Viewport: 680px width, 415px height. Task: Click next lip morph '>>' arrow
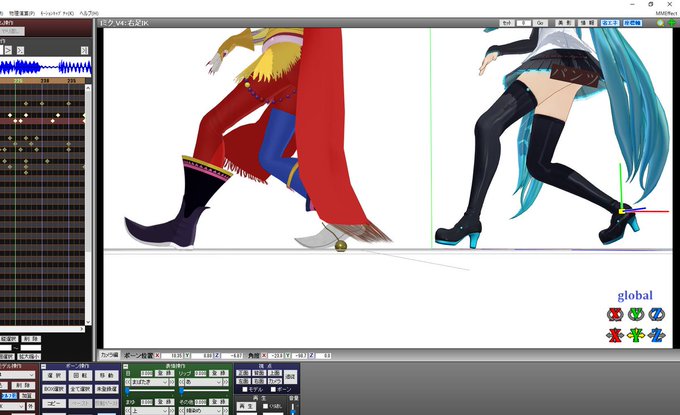226,382
